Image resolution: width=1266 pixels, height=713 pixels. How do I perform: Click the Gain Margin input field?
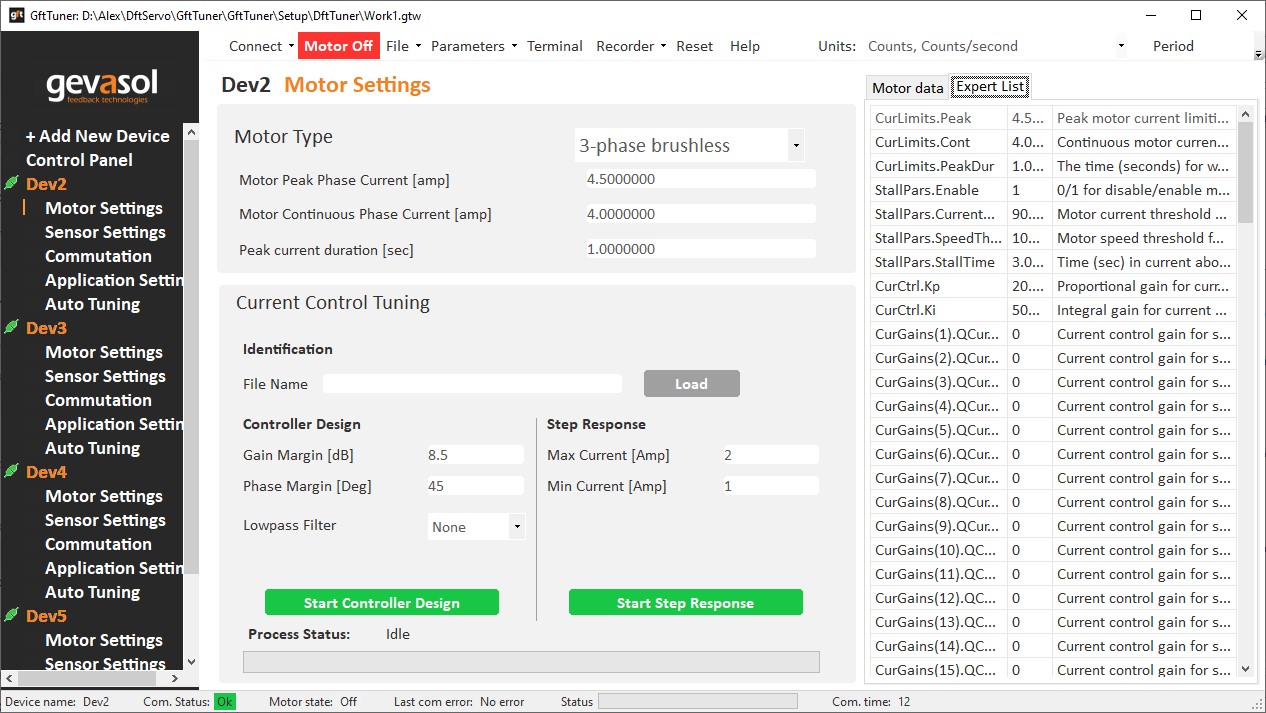click(474, 455)
